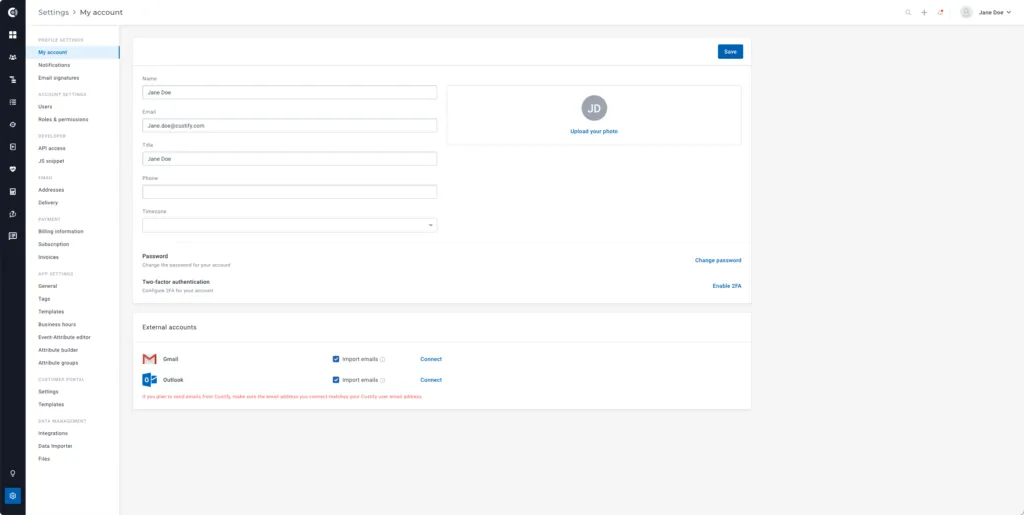Open the lightbulb icon near sidebar bottom
This screenshot has width=1024, height=515.
[x=12, y=474]
